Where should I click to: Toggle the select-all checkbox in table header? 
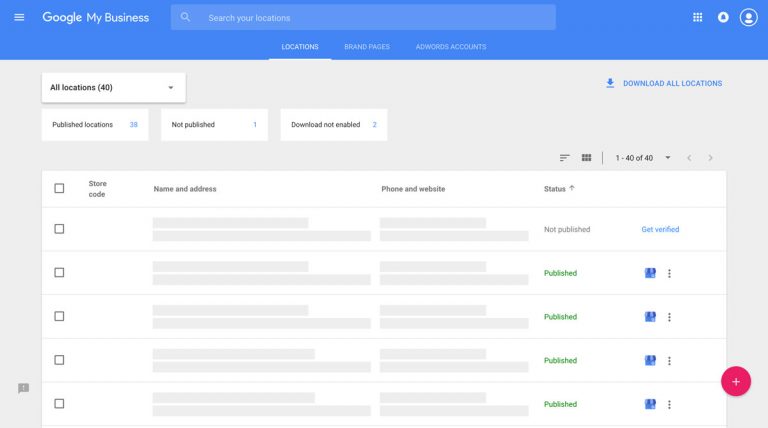click(59, 188)
